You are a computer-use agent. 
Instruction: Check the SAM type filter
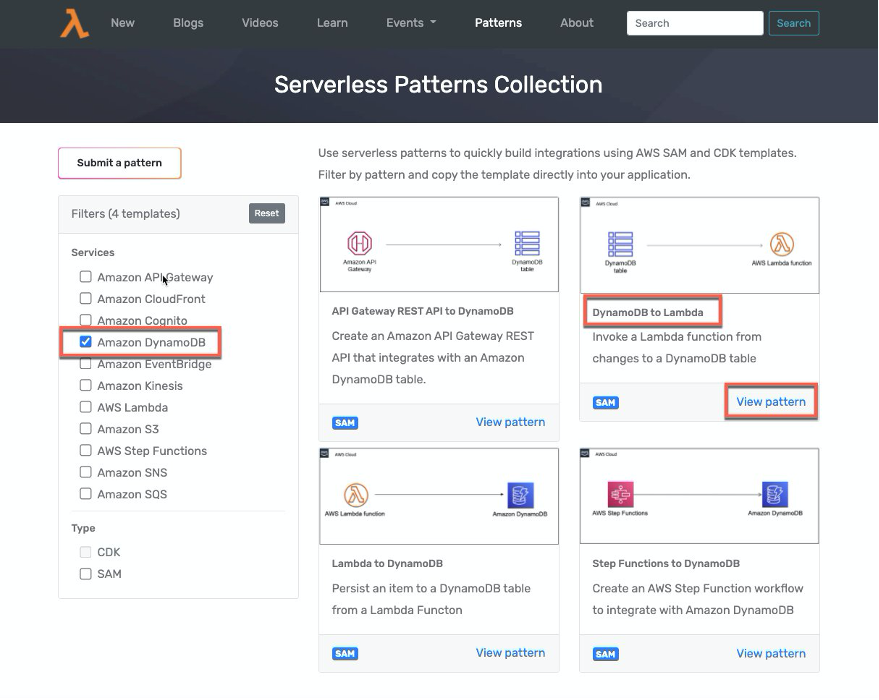click(x=85, y=574)
